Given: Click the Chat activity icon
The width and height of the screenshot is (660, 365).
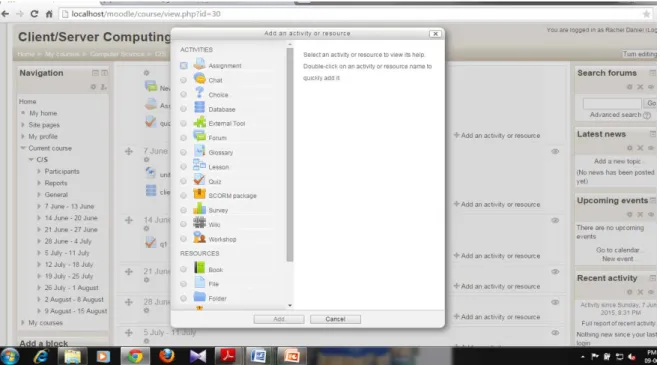Looking at the screenshot, I should (199, 79).
